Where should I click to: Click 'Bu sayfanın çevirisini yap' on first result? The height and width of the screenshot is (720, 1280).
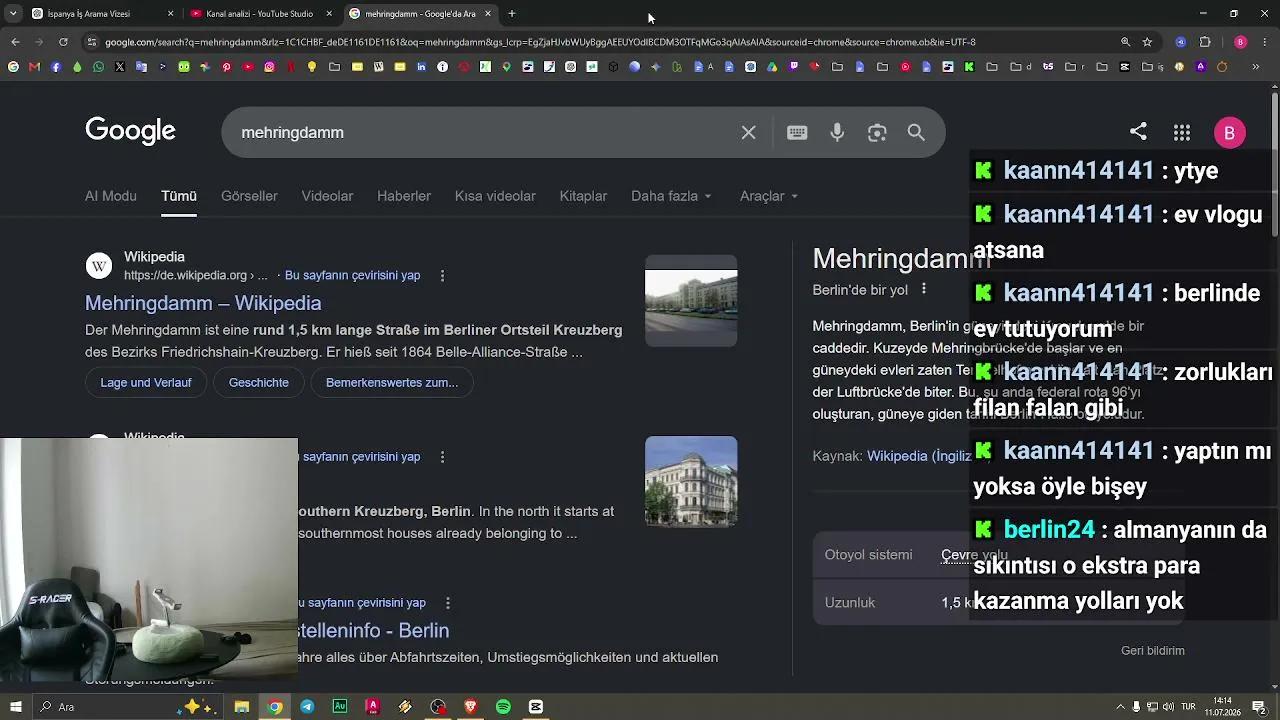tap(352, 275)
